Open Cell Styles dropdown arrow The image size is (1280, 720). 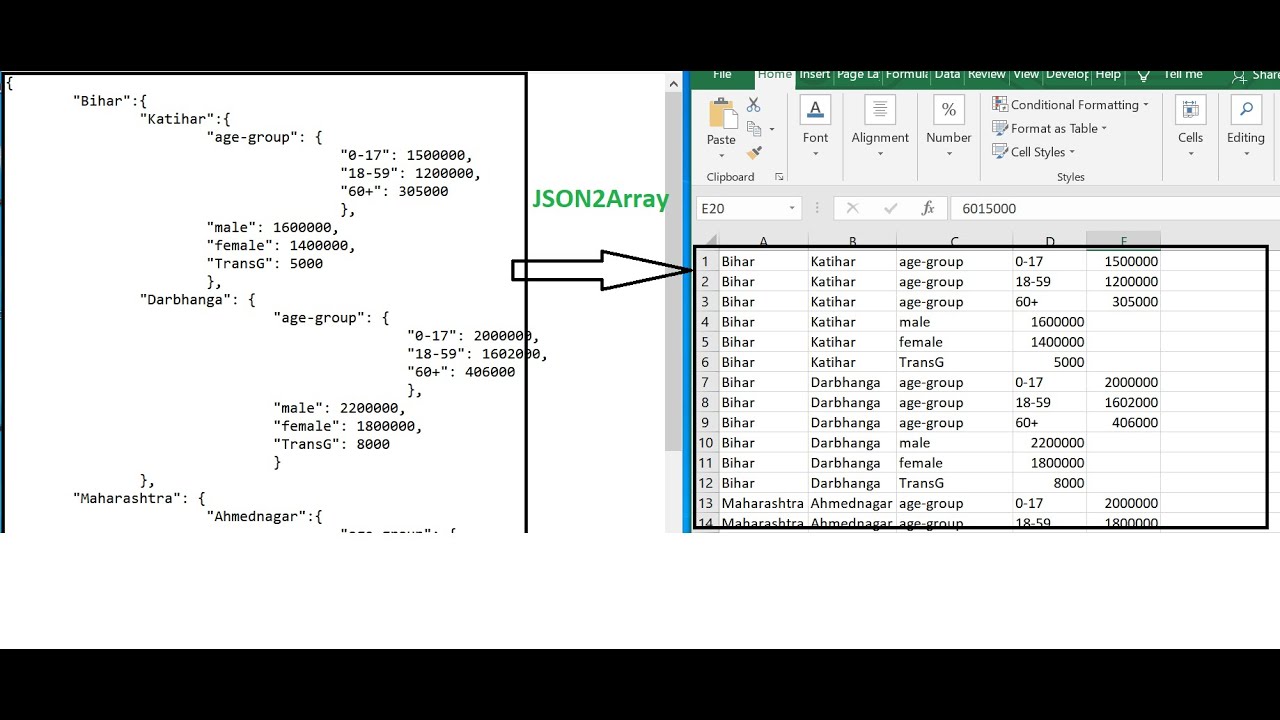tap(1072, 153)
